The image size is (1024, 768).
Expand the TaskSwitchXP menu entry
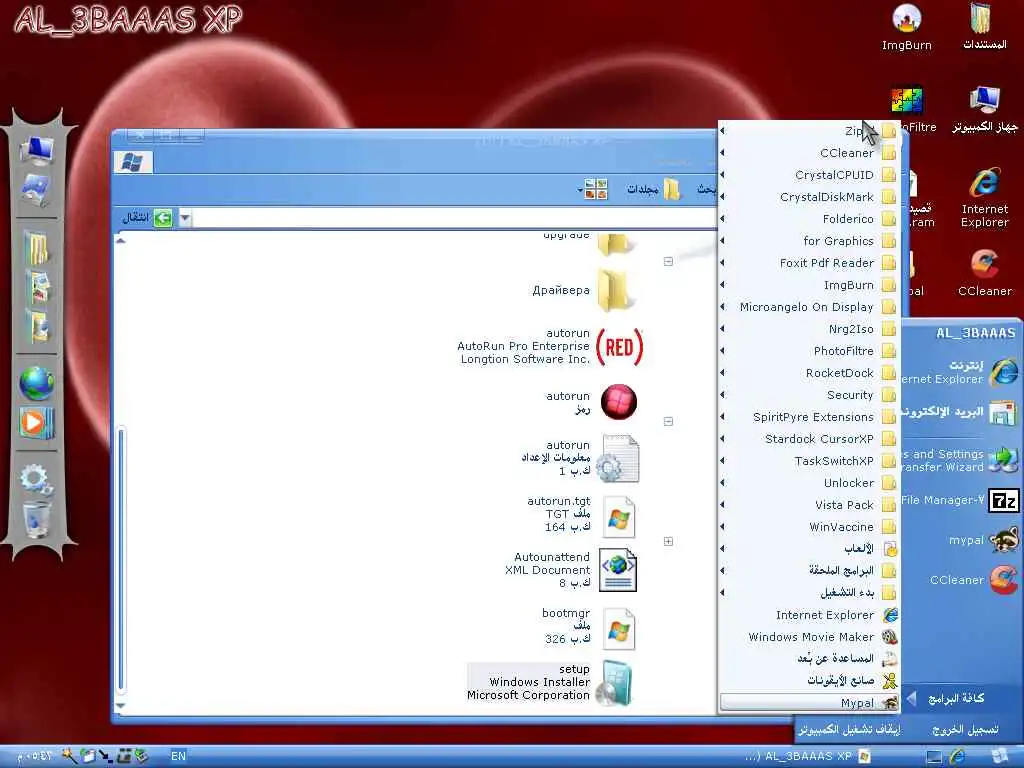[x=809, y=461]
